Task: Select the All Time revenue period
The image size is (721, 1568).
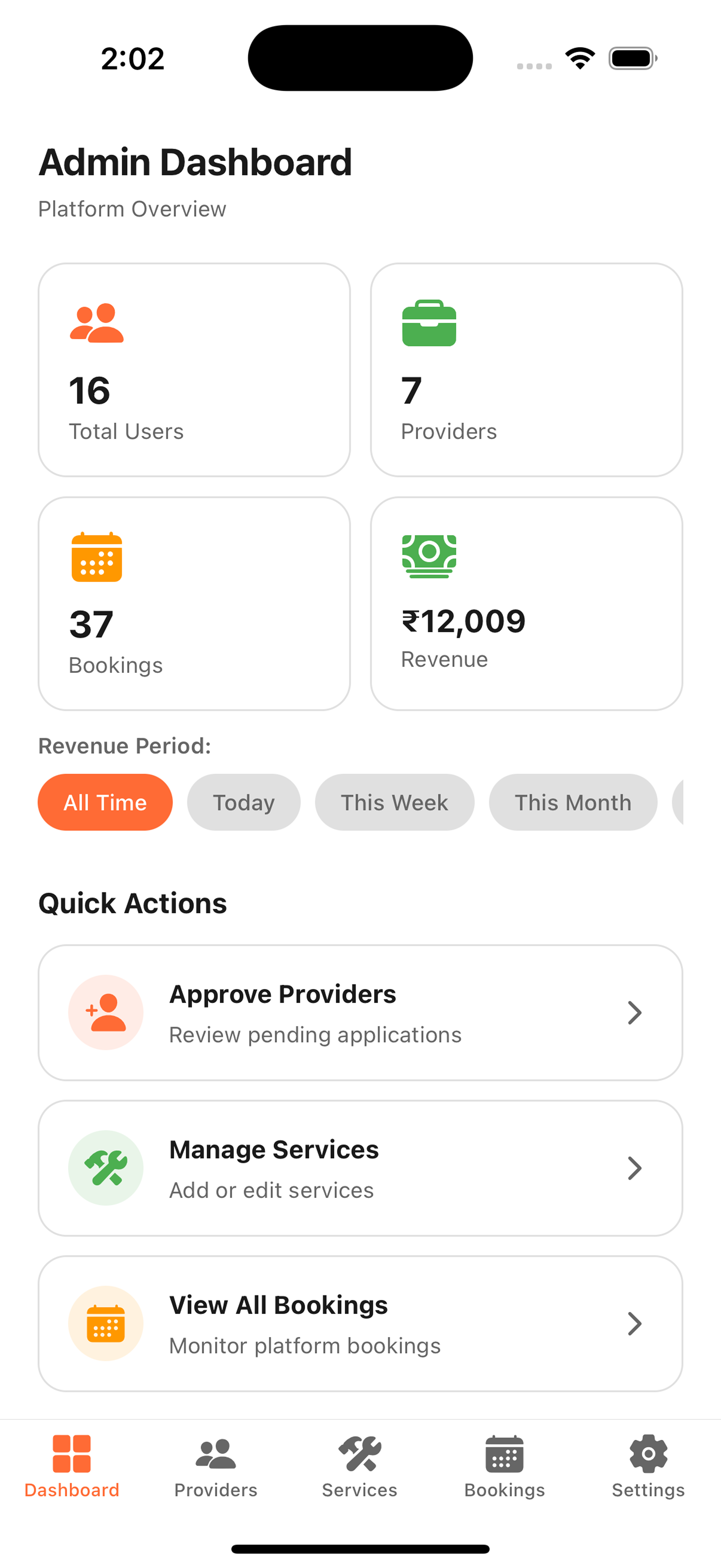Action: pos(105,802)
